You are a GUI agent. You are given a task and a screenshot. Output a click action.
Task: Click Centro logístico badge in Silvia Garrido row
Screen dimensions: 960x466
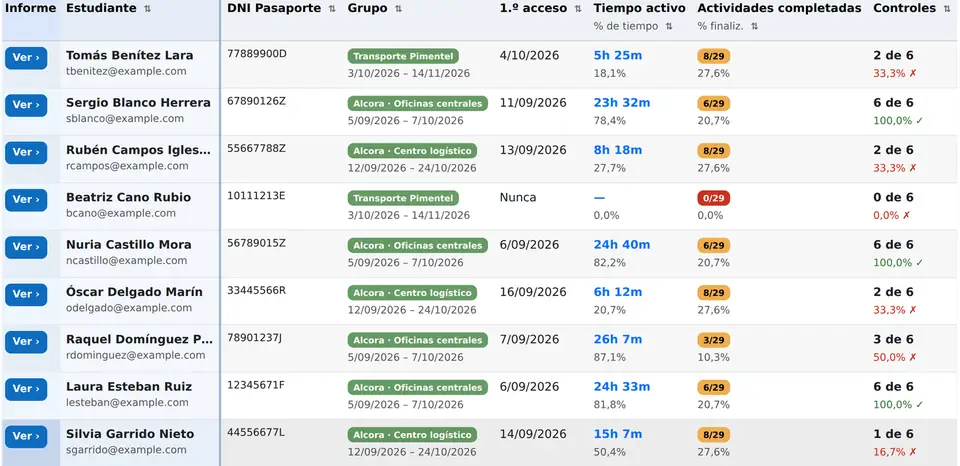[412, 435]
